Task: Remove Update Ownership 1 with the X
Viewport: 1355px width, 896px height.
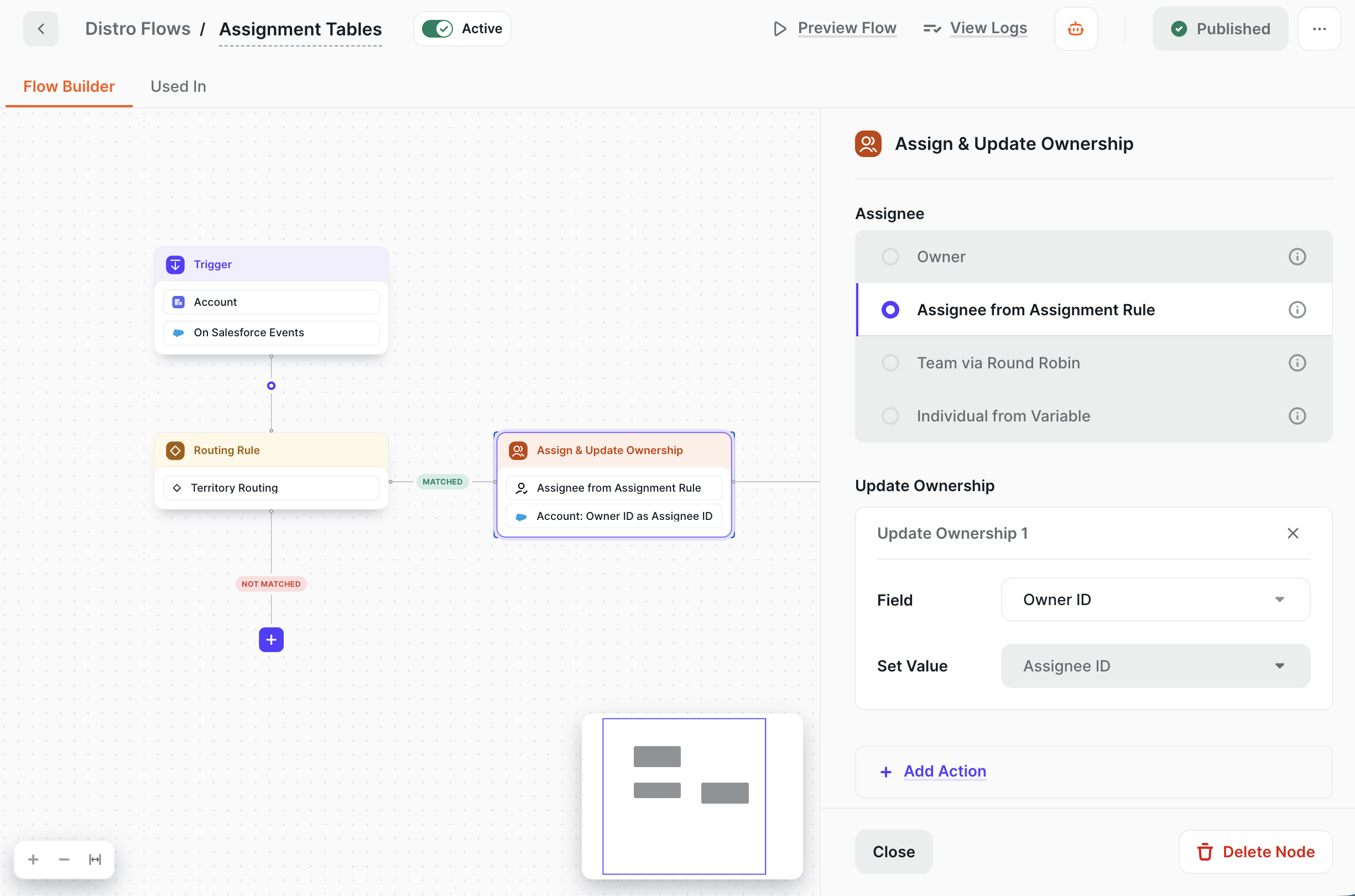Action: pyautogui.click(x=1293, y=533)
